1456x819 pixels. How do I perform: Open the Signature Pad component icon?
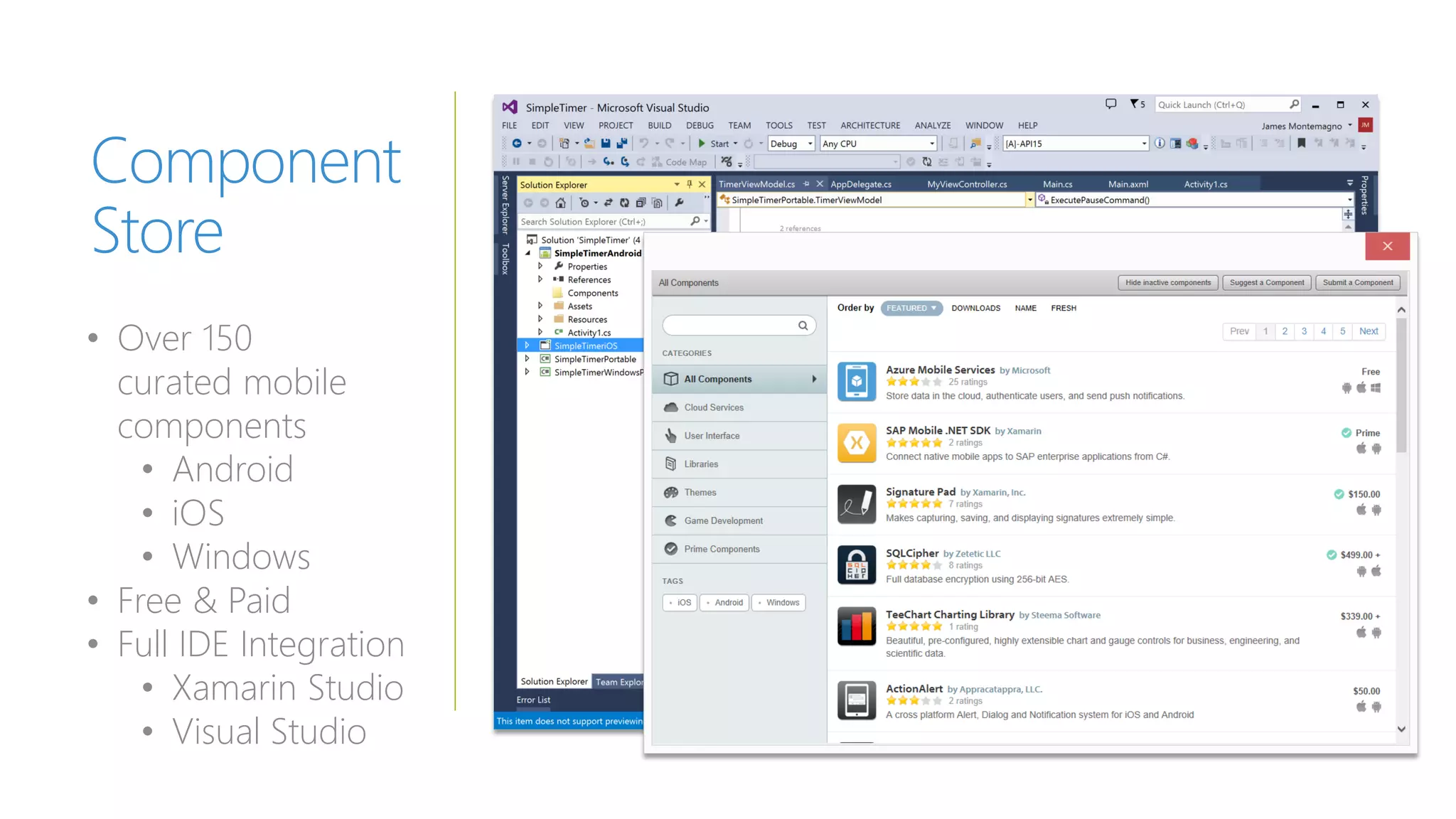click(856, 504)
